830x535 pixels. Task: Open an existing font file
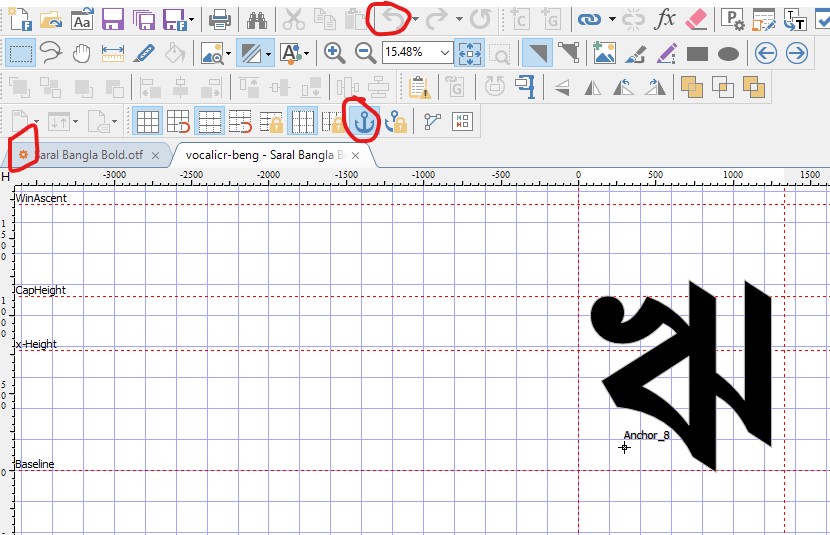coord(51,20)
